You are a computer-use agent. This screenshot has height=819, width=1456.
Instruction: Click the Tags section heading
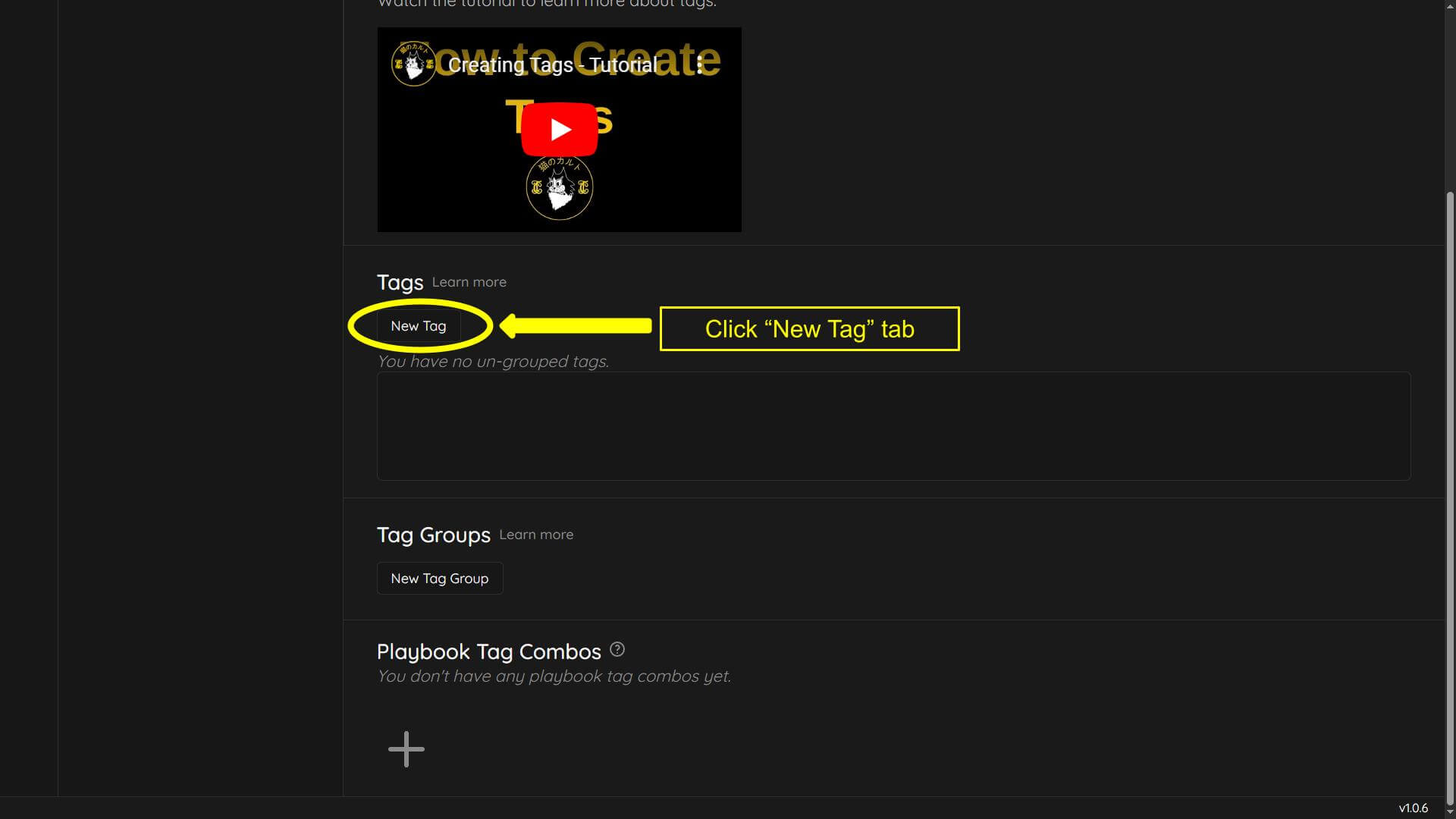point(400,283)
